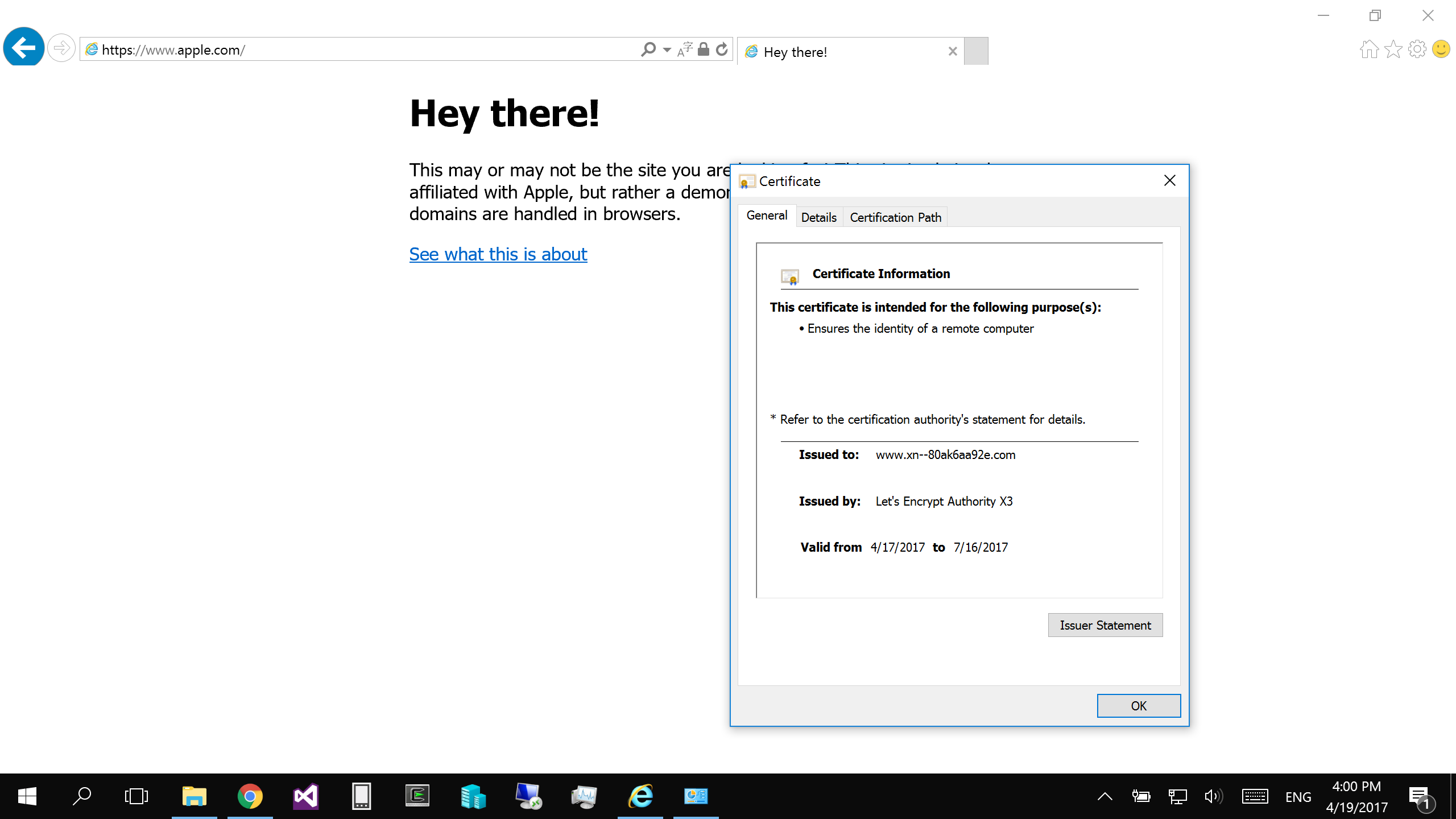Image resolution: width=1456 pixels, height=819 pixels.
Task: Follow the 'See what this is about' link
Action: point(498,254)
